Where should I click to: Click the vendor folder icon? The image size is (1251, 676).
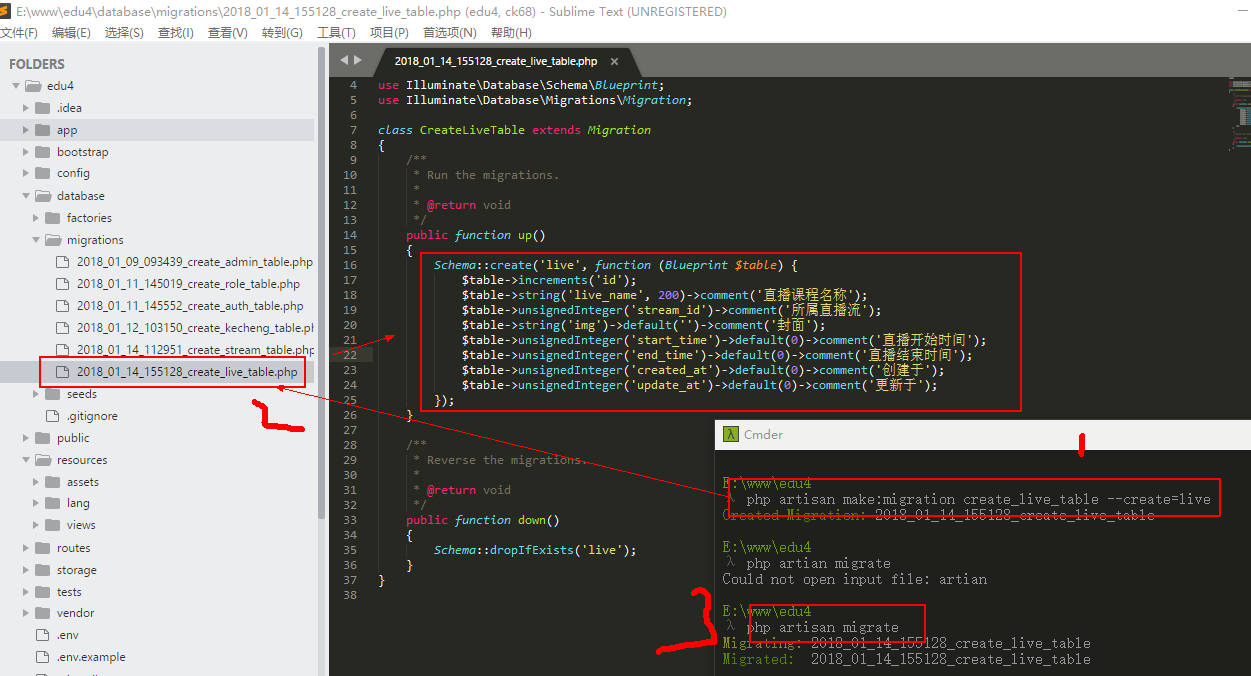[x=42, y=613]
